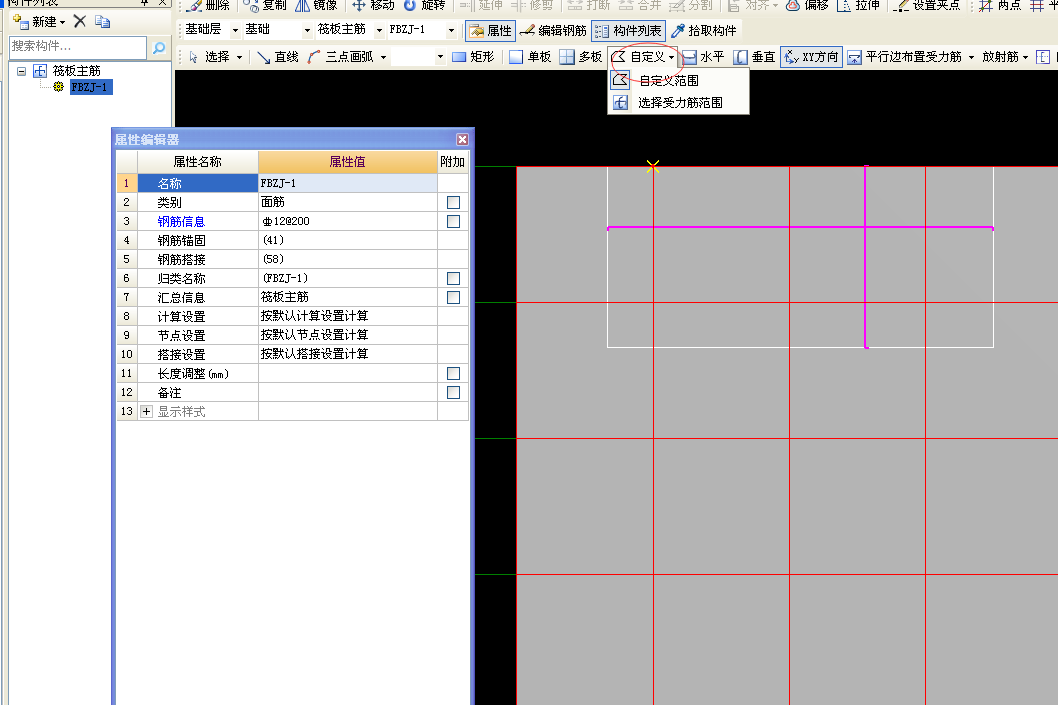This screenshot has height=705, width=1058.
Task: Select the 矩形 rectangle tool
Action: 473,57
